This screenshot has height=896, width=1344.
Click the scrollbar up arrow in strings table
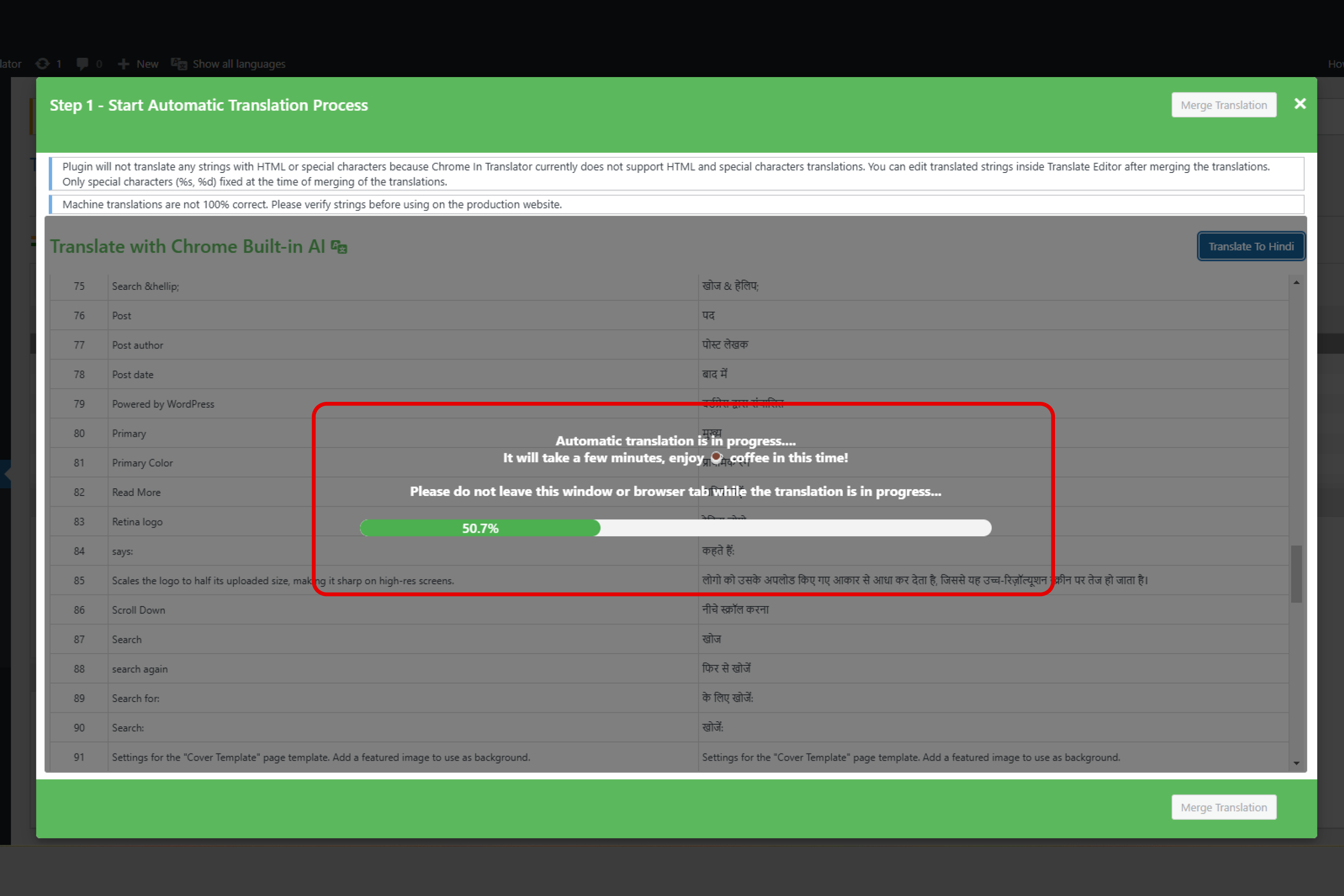(1296, 283)
